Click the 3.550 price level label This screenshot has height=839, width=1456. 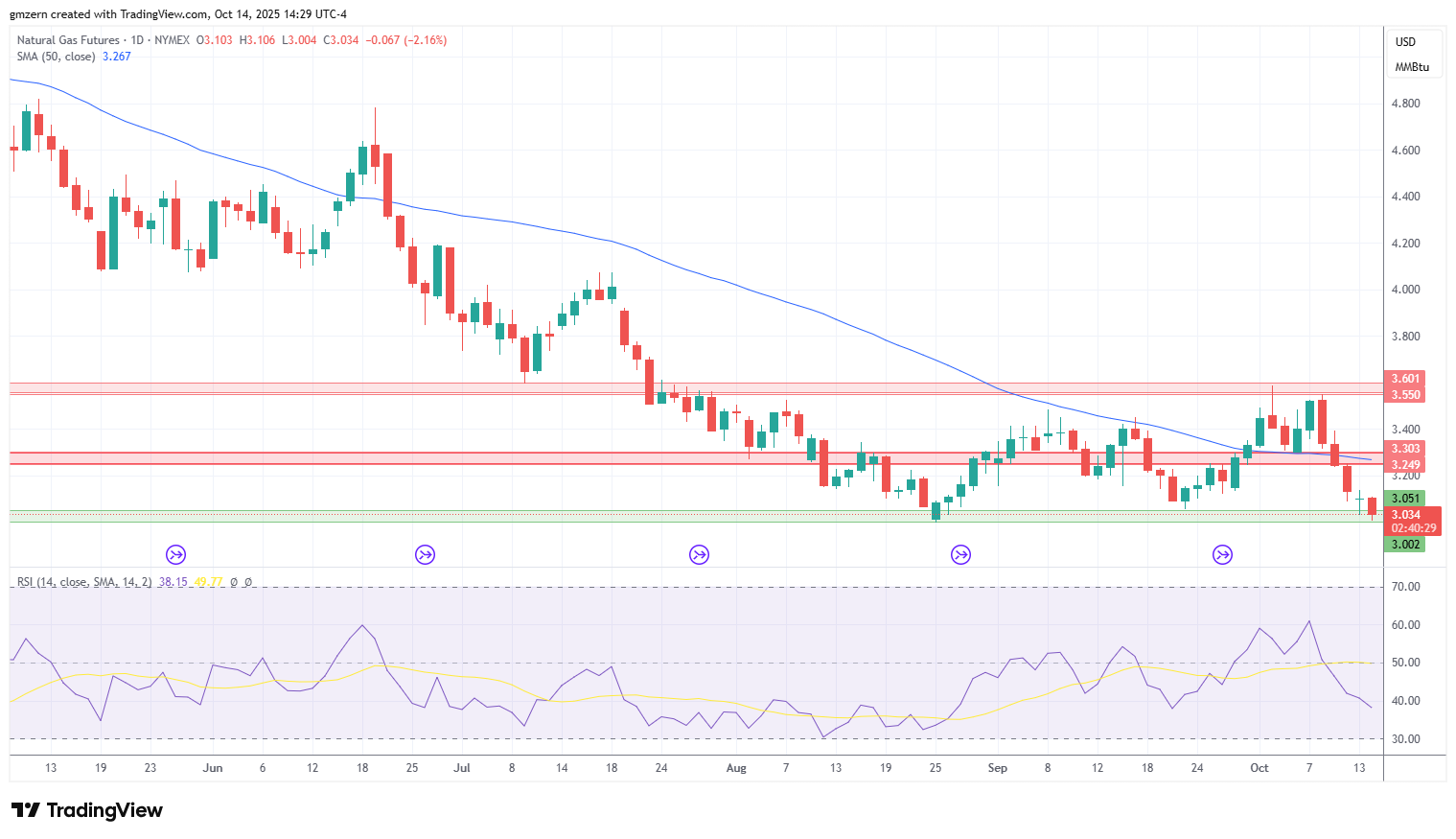[1405, 395]
